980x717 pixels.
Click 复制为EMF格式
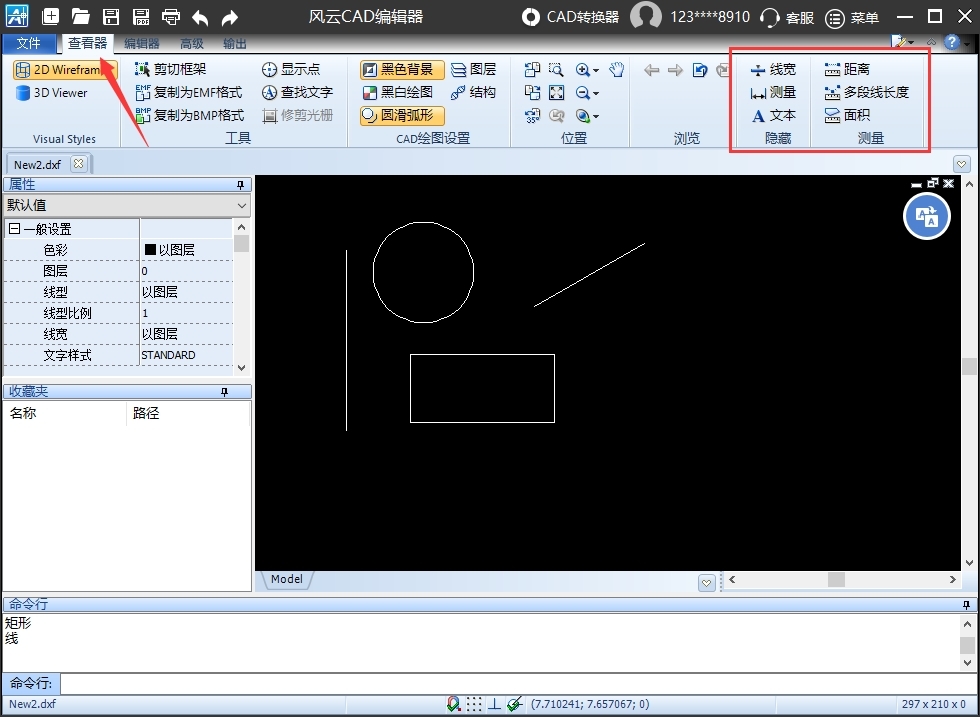pyautogui.click(x=189, y=93)
